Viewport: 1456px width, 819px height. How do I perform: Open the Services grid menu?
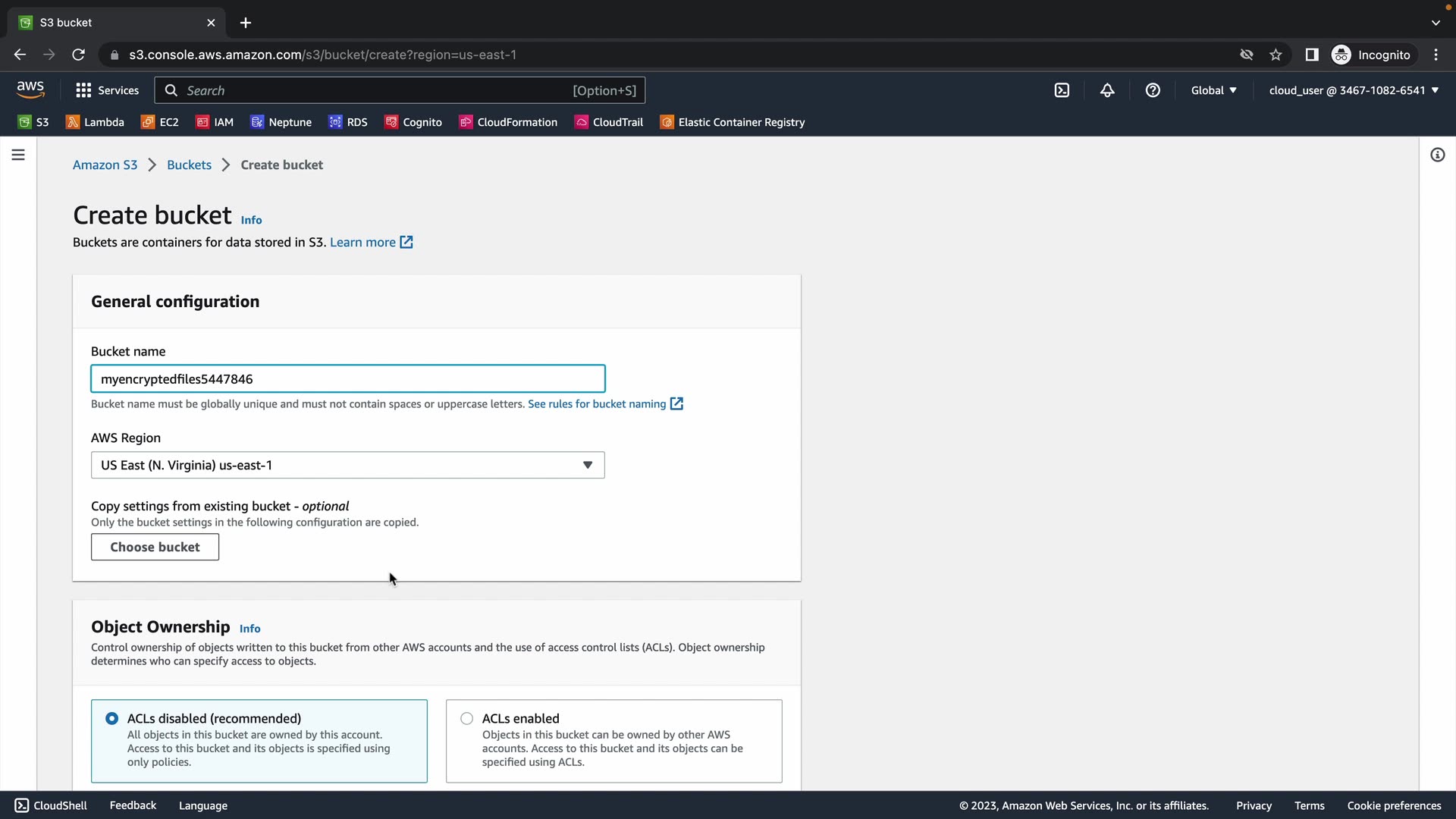tap(107, 90)
